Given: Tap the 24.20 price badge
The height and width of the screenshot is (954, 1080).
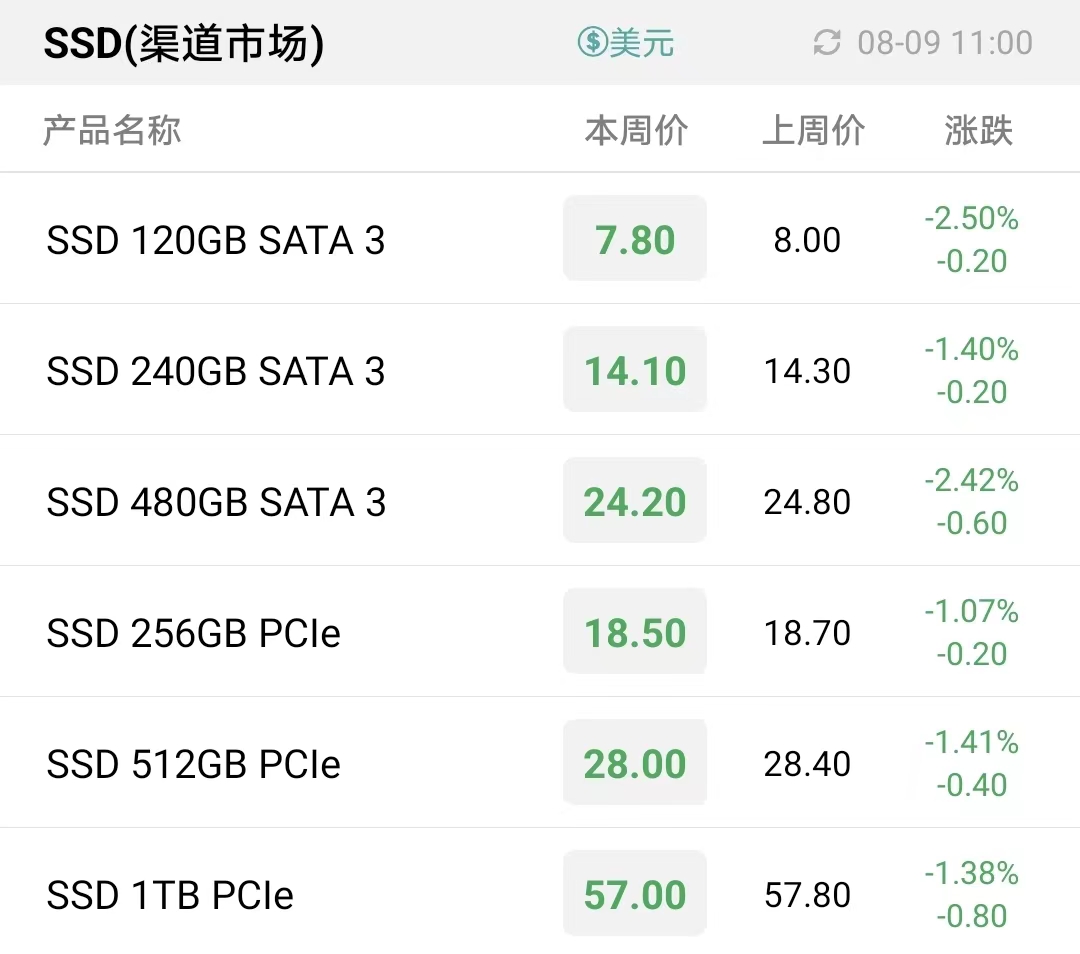Looking at the screenshot, I should pyautogui.click(x=635, y=501).
